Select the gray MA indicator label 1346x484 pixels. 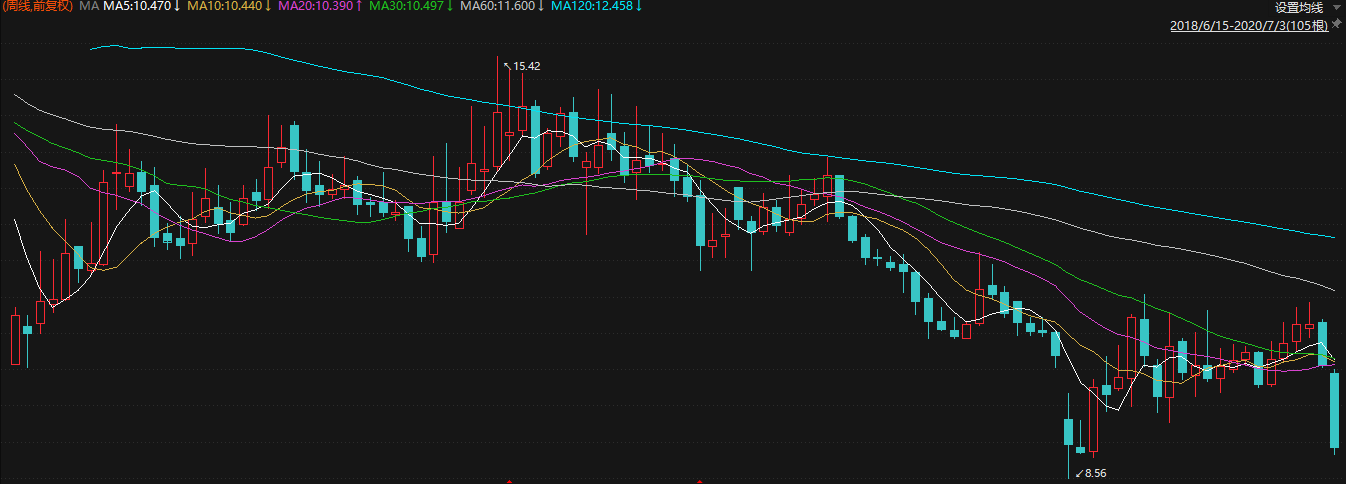88,7
